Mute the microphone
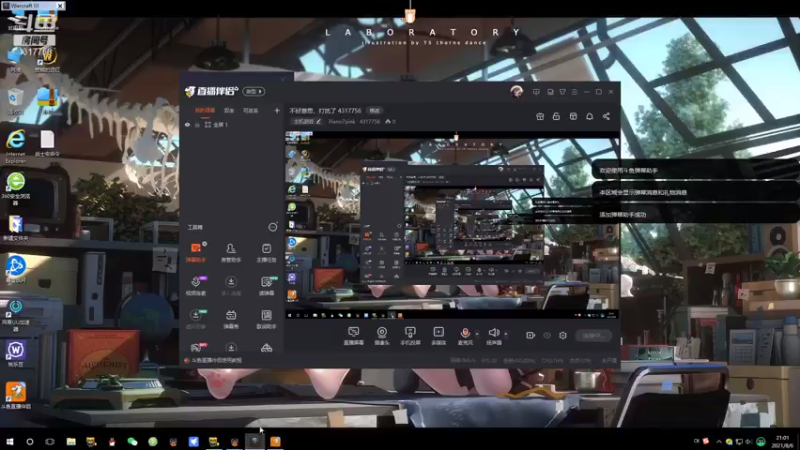This screenshot has height=450, width=800. (465, 336)
